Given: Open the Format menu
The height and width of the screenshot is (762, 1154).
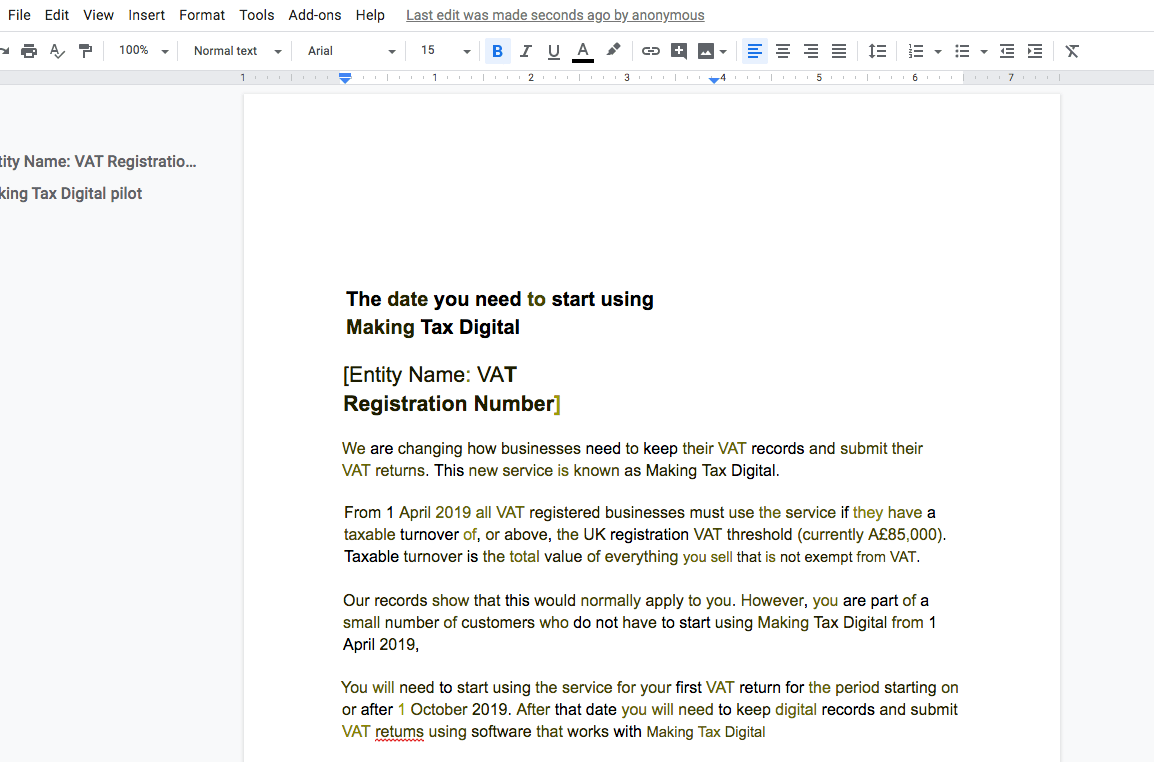Looking at the screenshot, I should tap(202, 15).
